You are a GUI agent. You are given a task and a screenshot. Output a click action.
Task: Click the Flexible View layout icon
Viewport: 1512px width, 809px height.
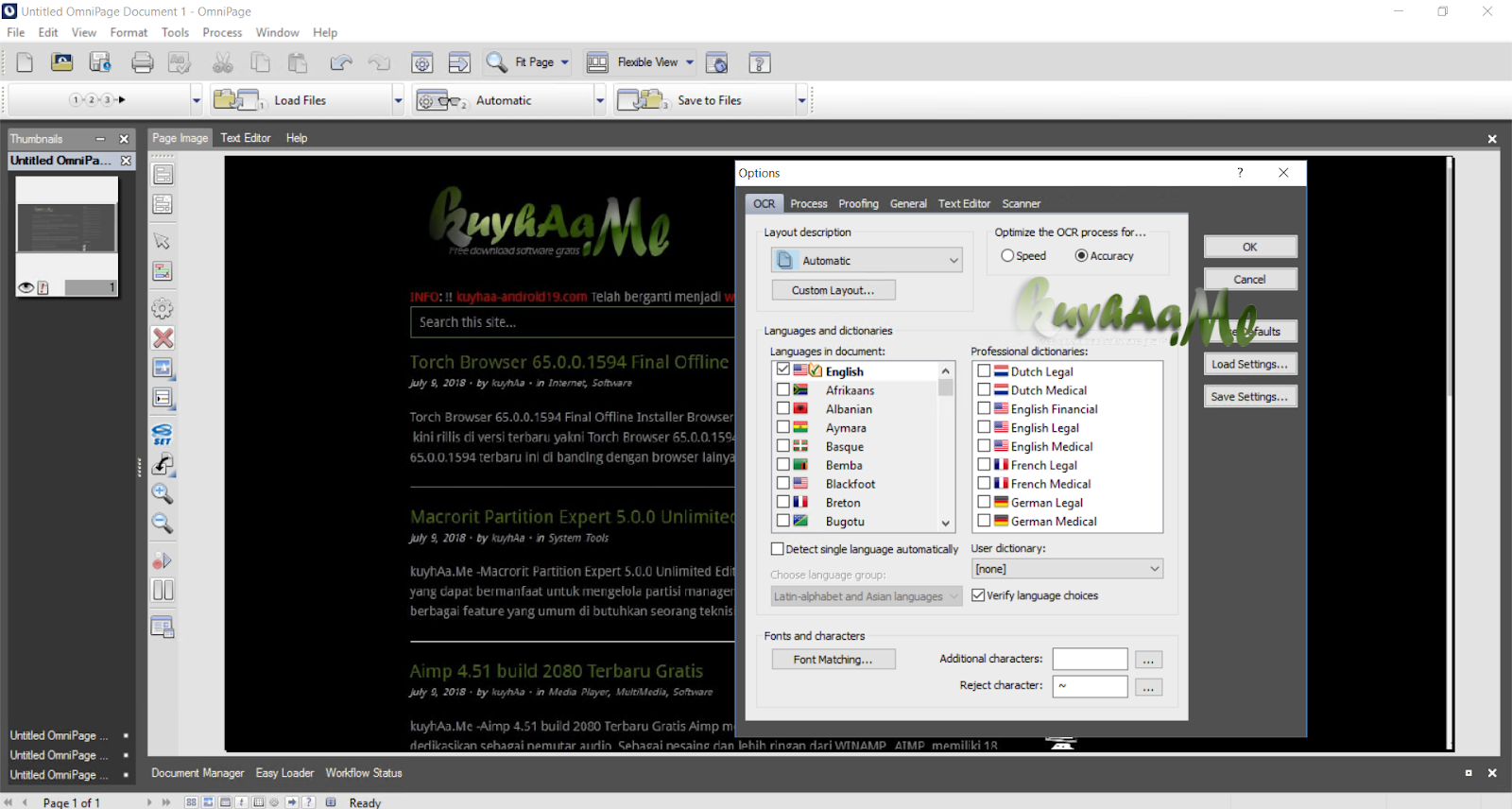click(597, 62)
